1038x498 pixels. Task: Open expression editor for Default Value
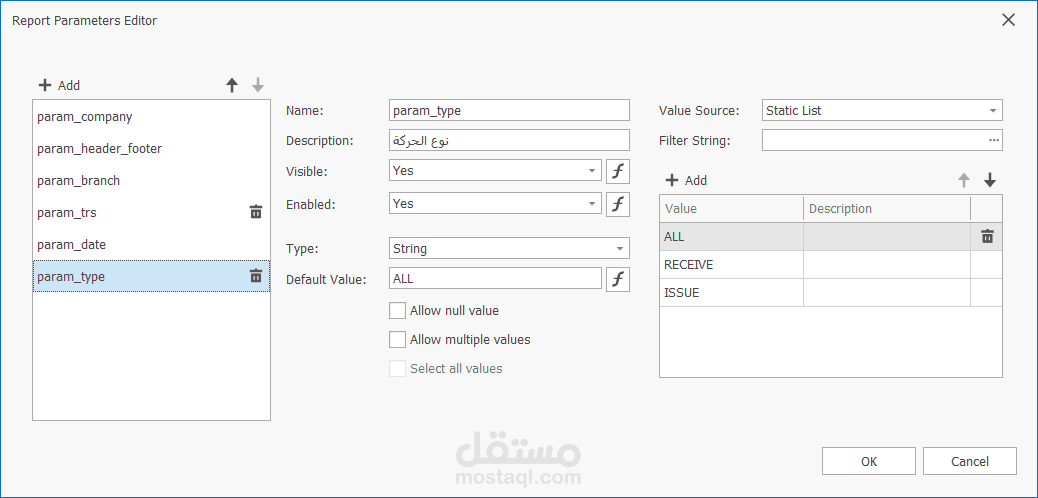point(618,279)
